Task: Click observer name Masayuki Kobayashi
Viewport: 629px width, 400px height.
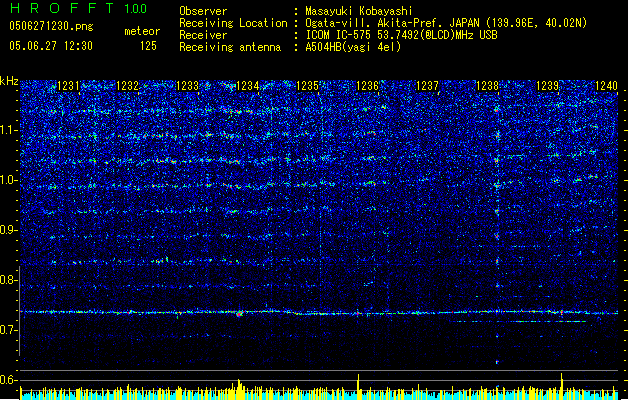Action: click(x=359, y=11)
